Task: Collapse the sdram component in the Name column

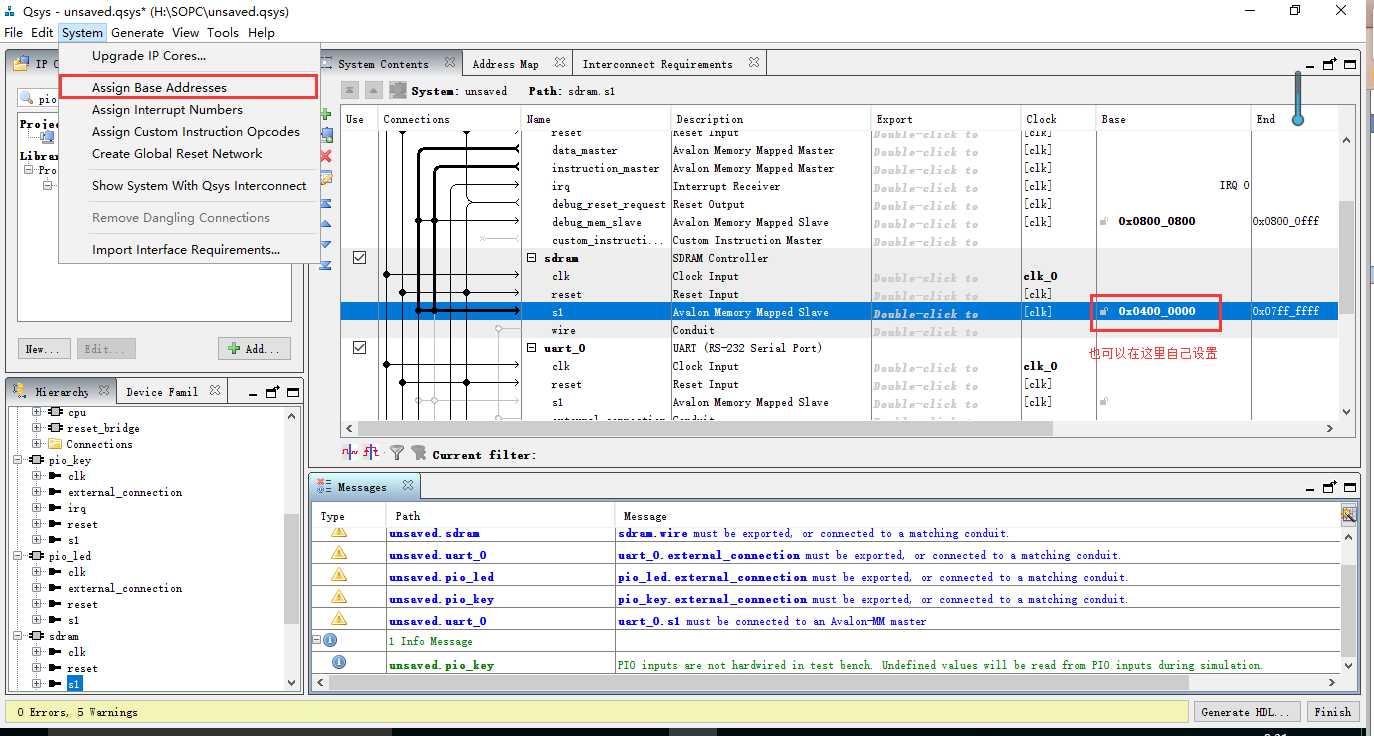Action: (533, 258)
